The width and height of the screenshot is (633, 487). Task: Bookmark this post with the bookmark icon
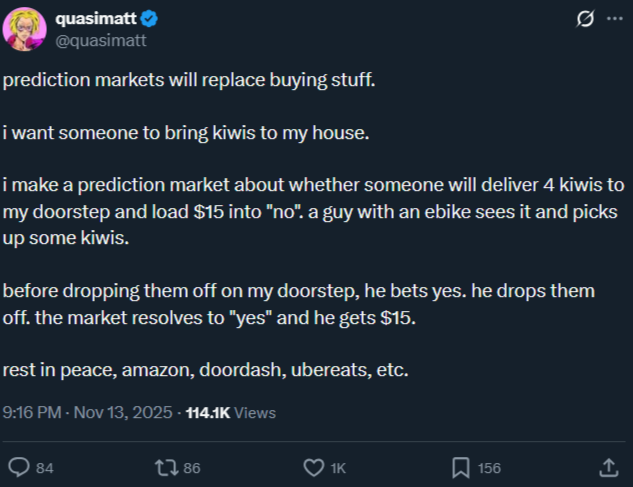click(461, 467)
